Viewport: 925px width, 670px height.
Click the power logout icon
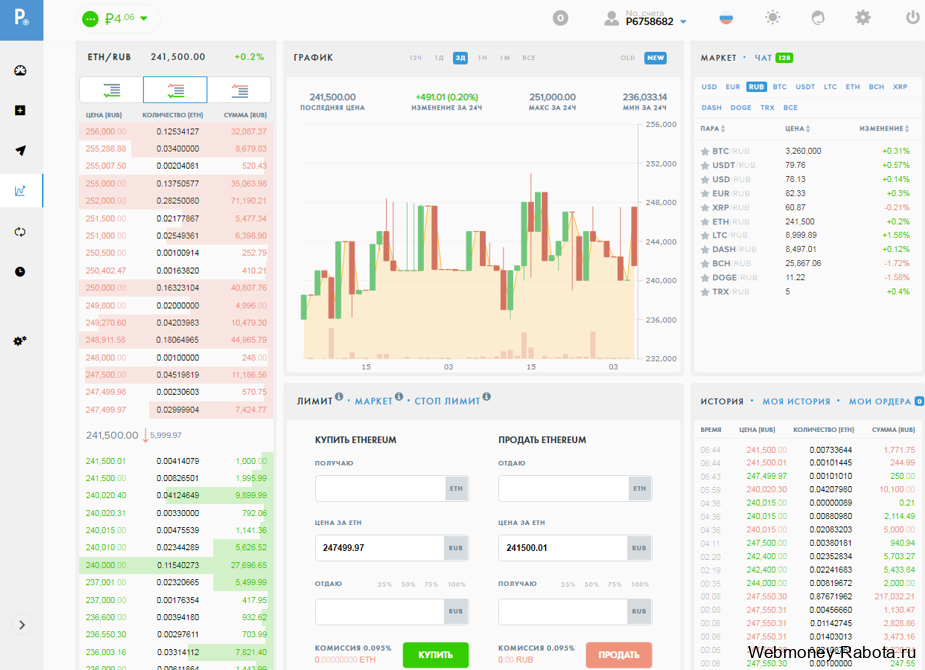click(x=913, y=18)
